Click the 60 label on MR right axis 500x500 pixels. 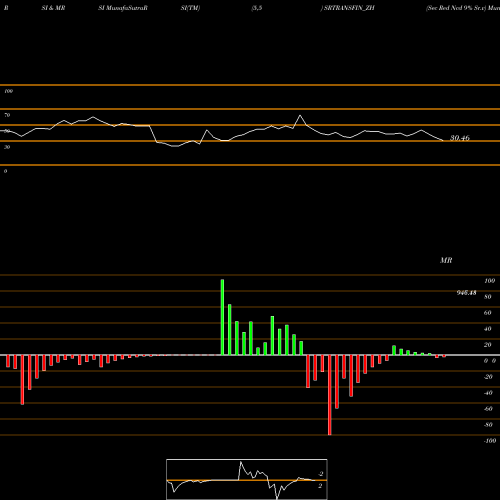click(488, 313)
